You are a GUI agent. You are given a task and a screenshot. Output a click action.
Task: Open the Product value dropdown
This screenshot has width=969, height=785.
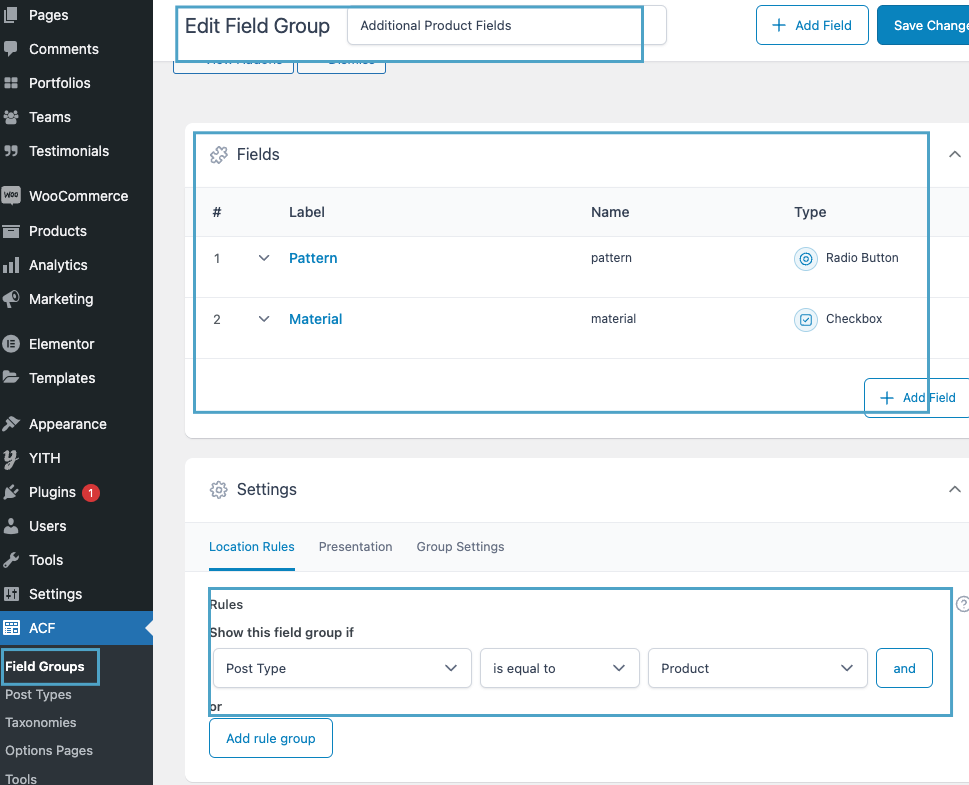[x=757, y=668]
